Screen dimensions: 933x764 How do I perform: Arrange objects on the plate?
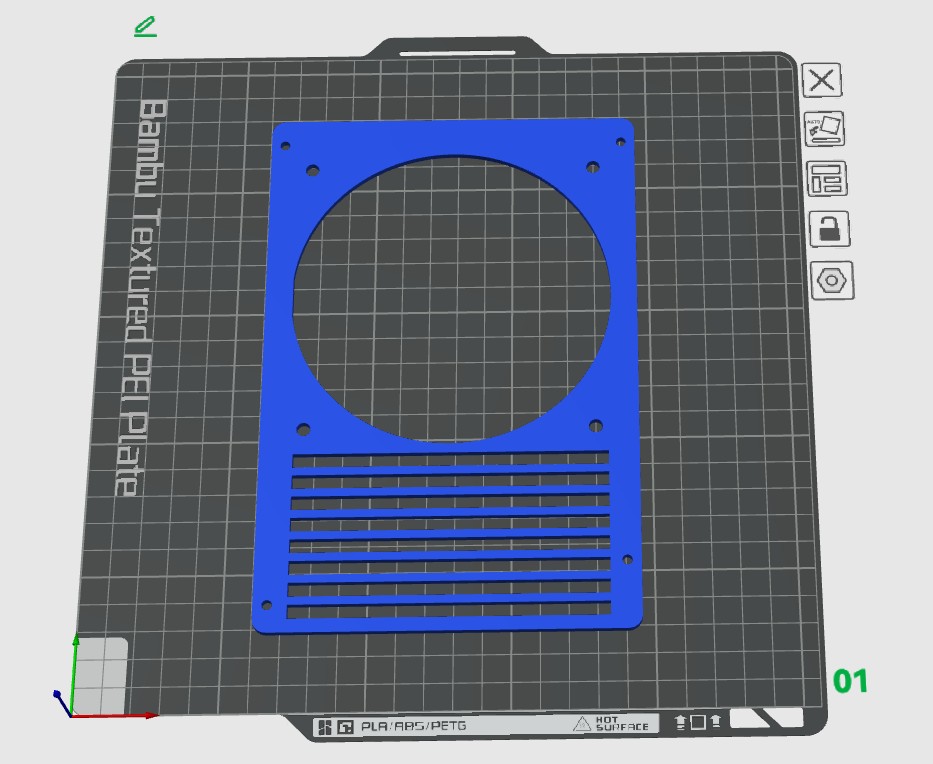click(827, 179)
